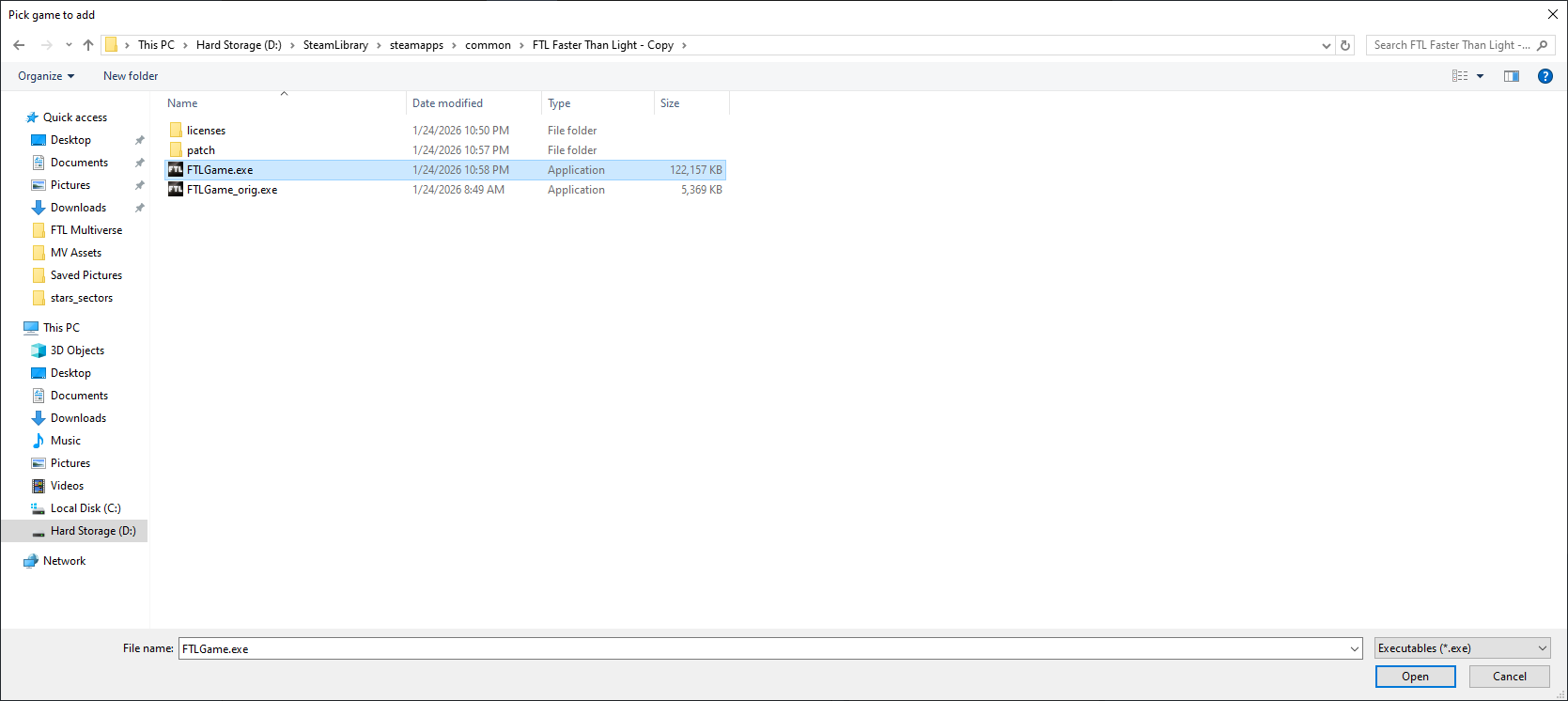Navigate to SteamLibrary in address bar
The image size is (1568, 701).
point(335,45)
